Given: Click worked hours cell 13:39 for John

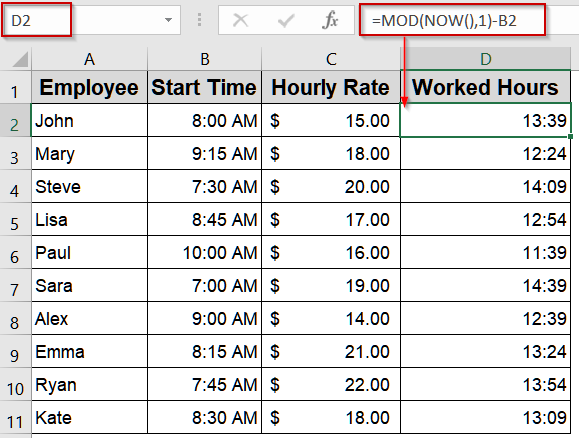Looking at the screenshot, I should (486, 120).
